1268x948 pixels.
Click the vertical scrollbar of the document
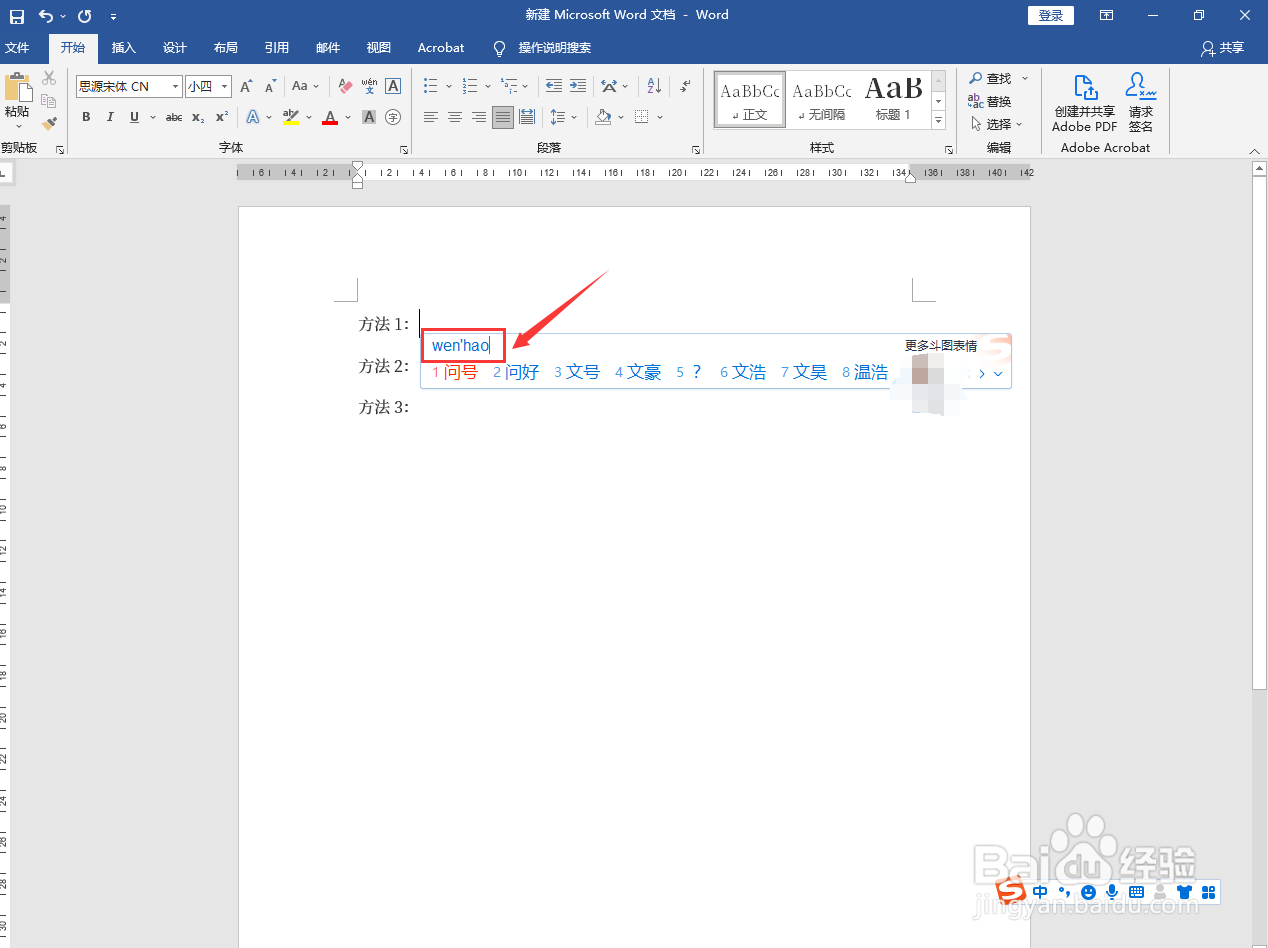1259,433
